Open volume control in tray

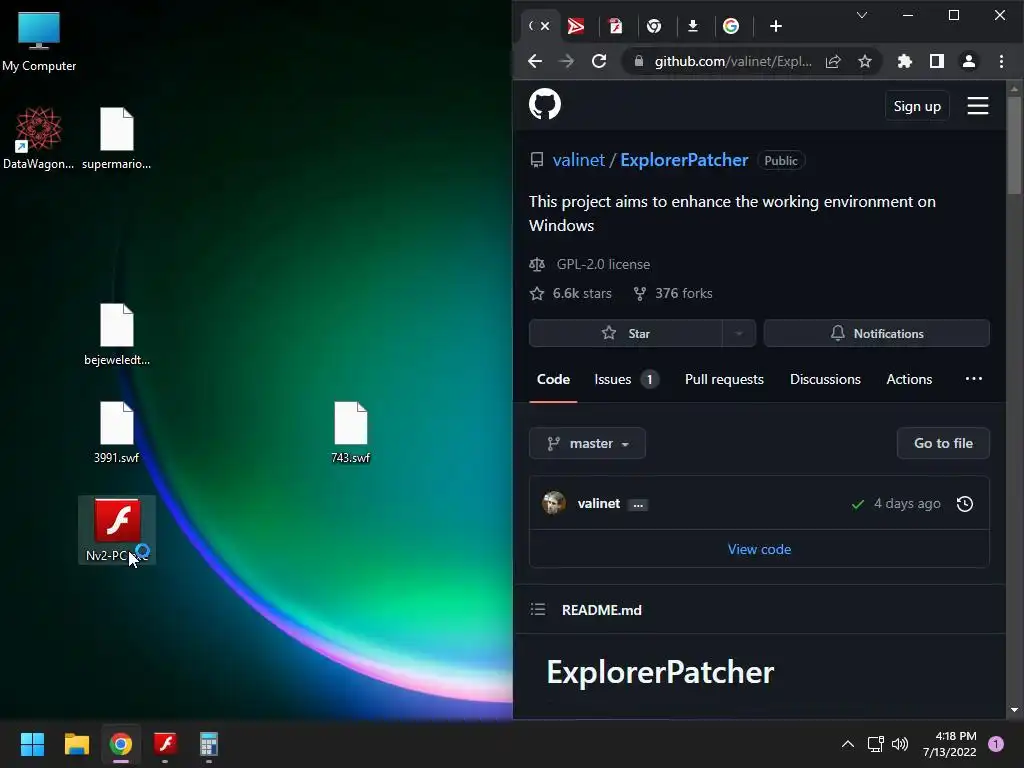900,744
